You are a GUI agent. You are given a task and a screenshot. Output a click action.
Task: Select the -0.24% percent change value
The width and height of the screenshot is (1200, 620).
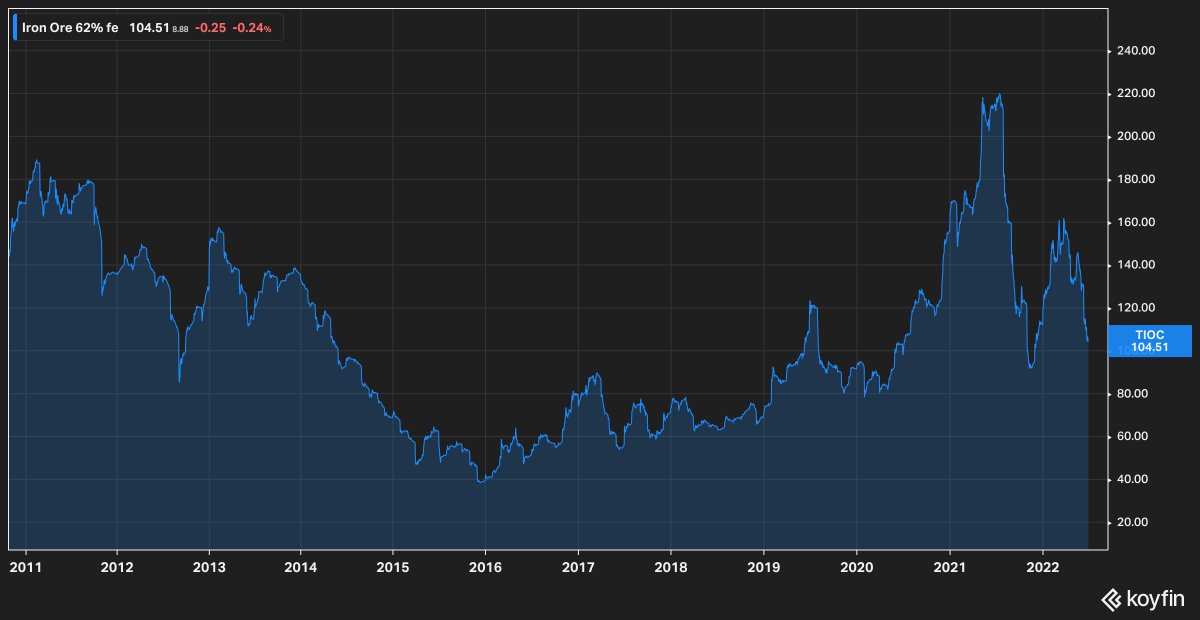252,28
